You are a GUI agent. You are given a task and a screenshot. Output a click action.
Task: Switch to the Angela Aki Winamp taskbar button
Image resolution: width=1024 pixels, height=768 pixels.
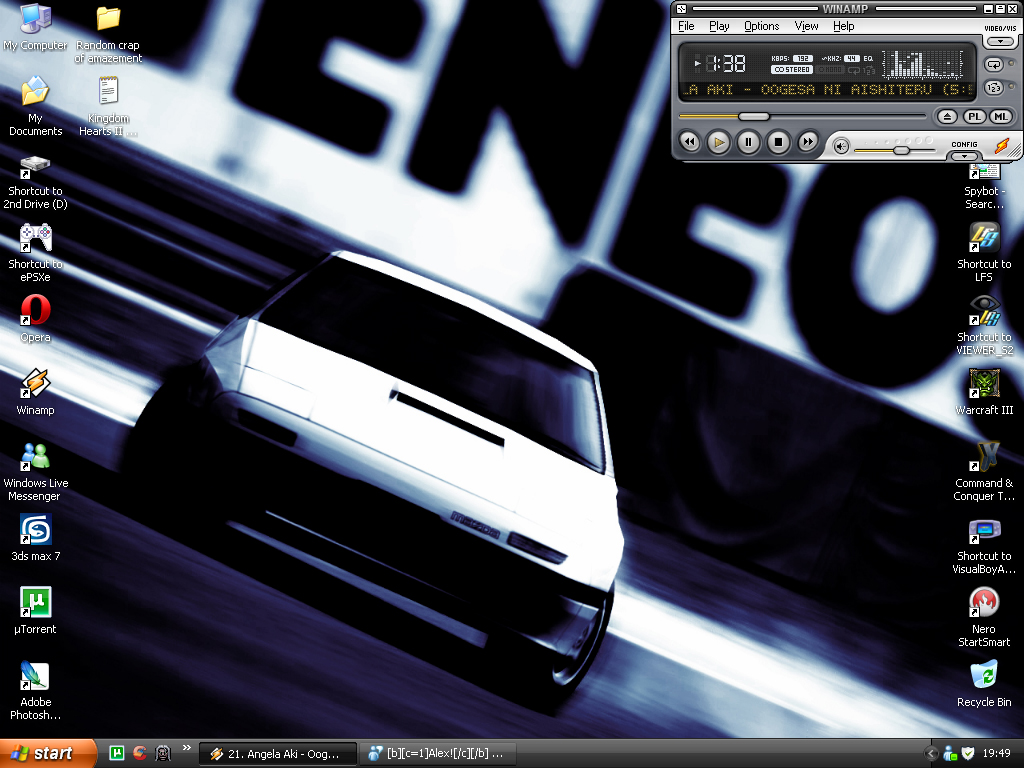point(278,754)
